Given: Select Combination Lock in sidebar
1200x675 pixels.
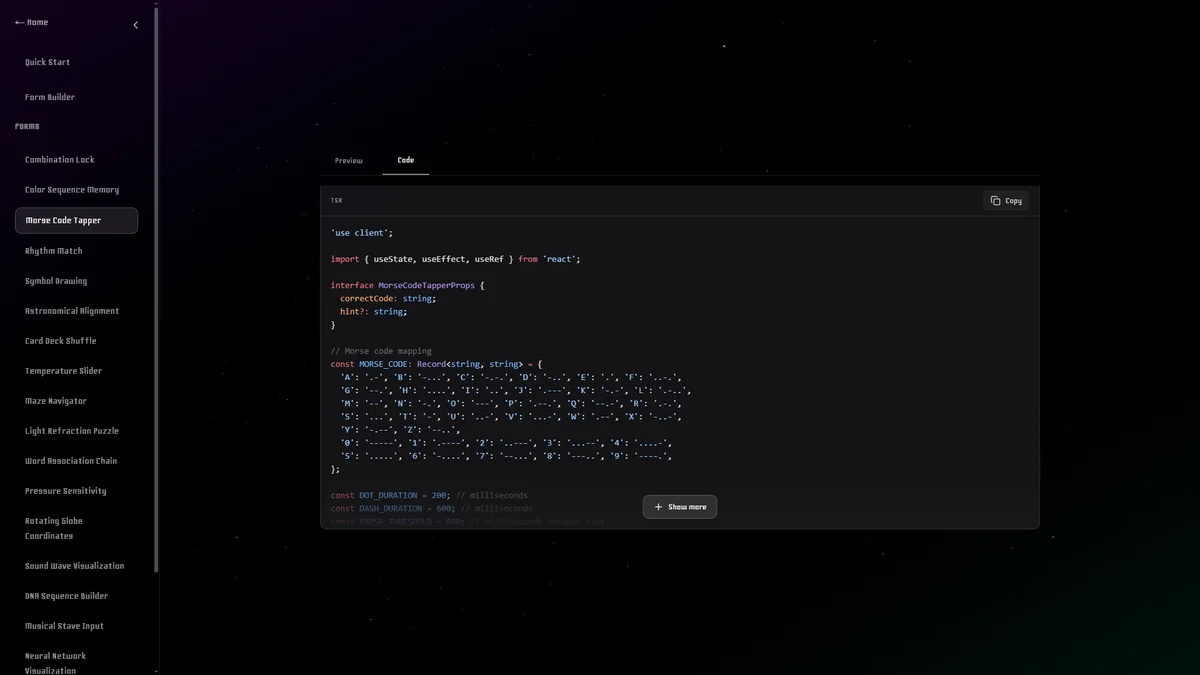Looking at the screenshot, I should [60, 160].
